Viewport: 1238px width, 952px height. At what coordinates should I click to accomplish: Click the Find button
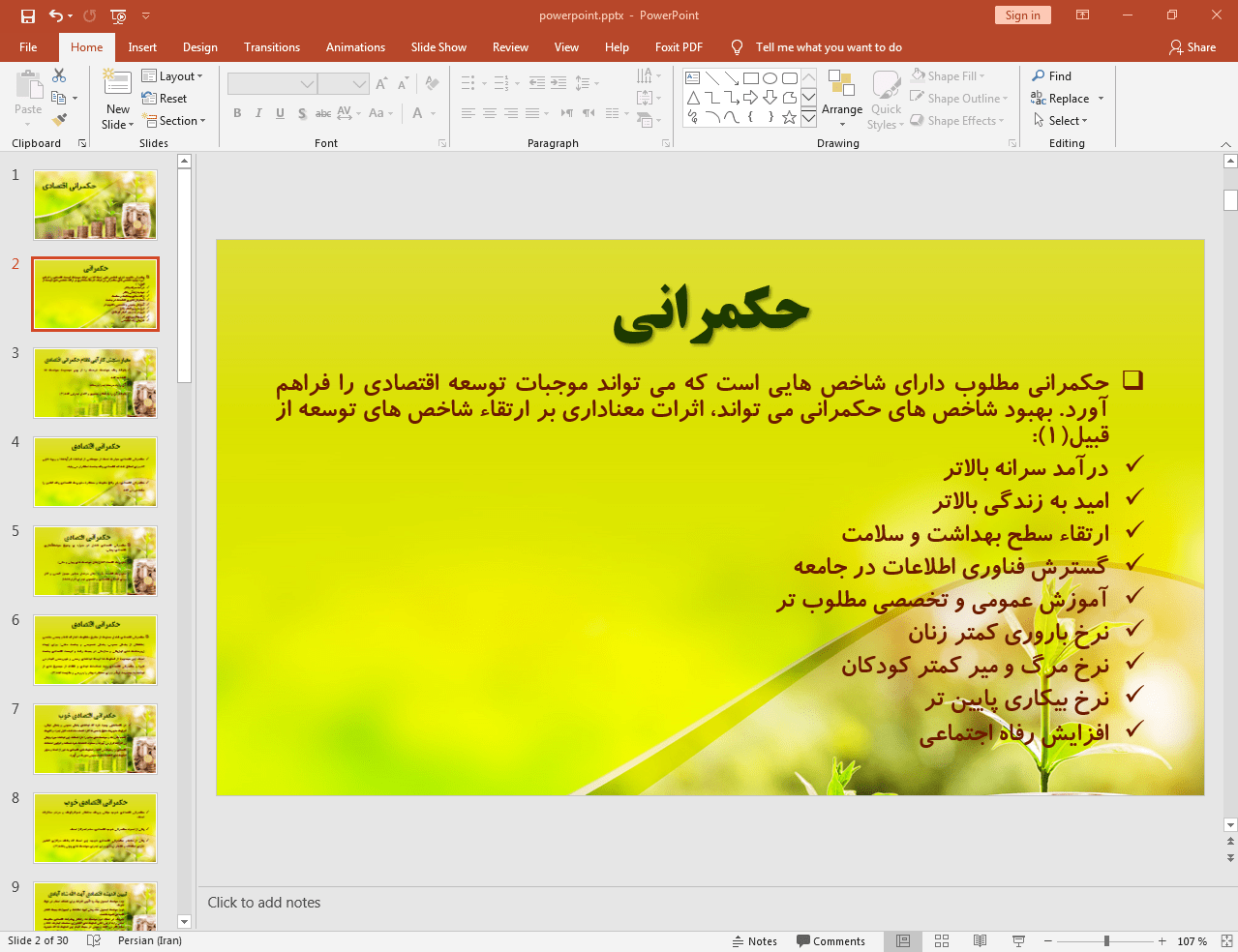coord(1051,76)
